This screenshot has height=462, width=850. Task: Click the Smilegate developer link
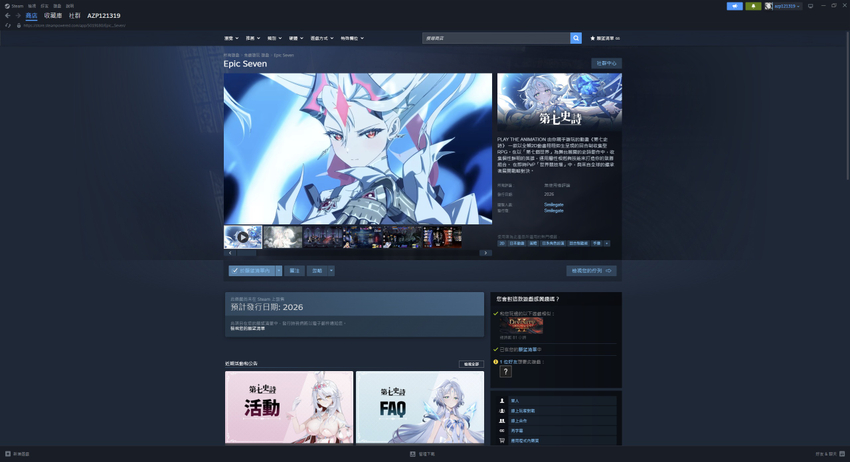point(553,204)
